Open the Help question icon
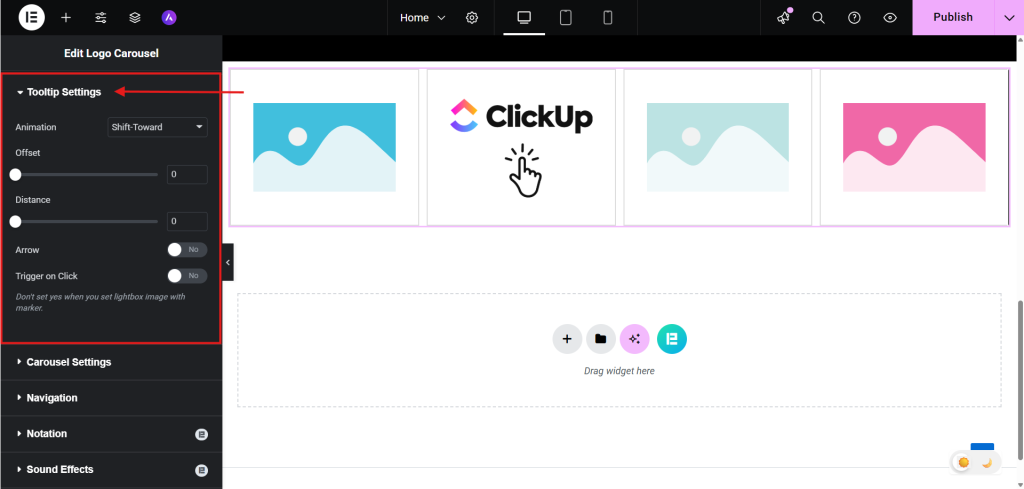This screenshot has height=489, width=1024. 854,18
